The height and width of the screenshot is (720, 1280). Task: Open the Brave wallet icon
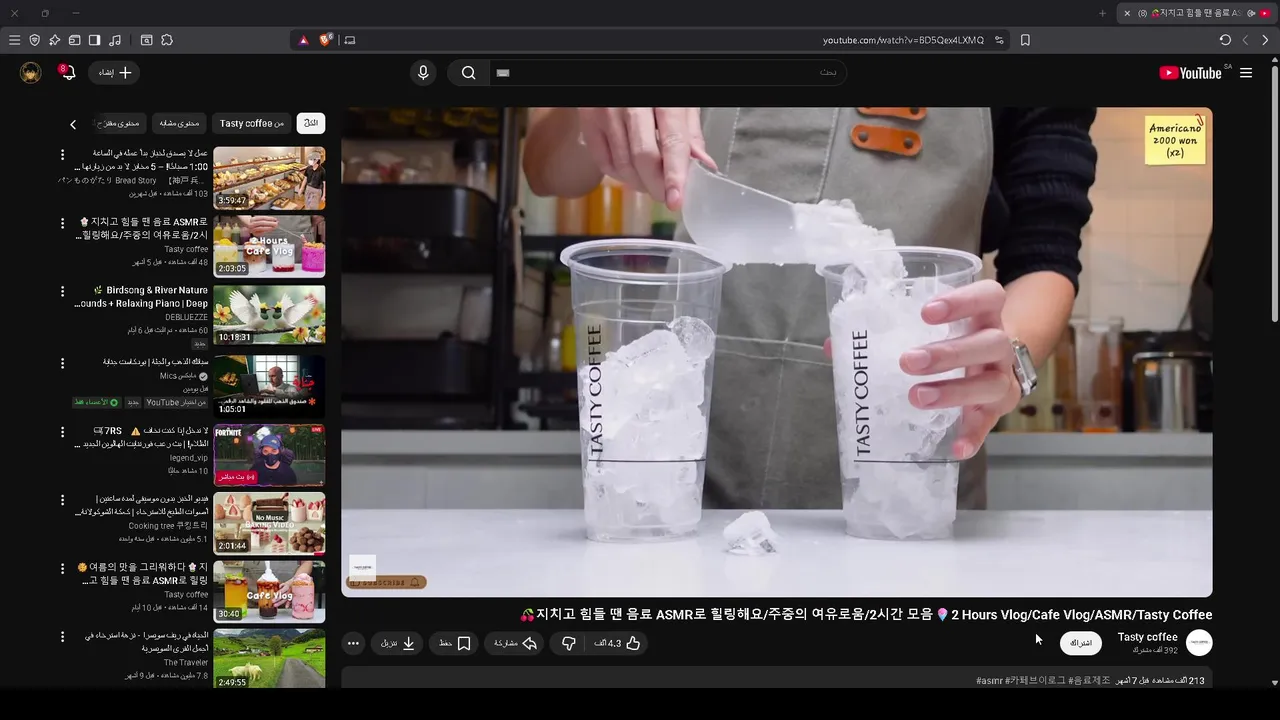pyautogui.click(x=74, y=40)
